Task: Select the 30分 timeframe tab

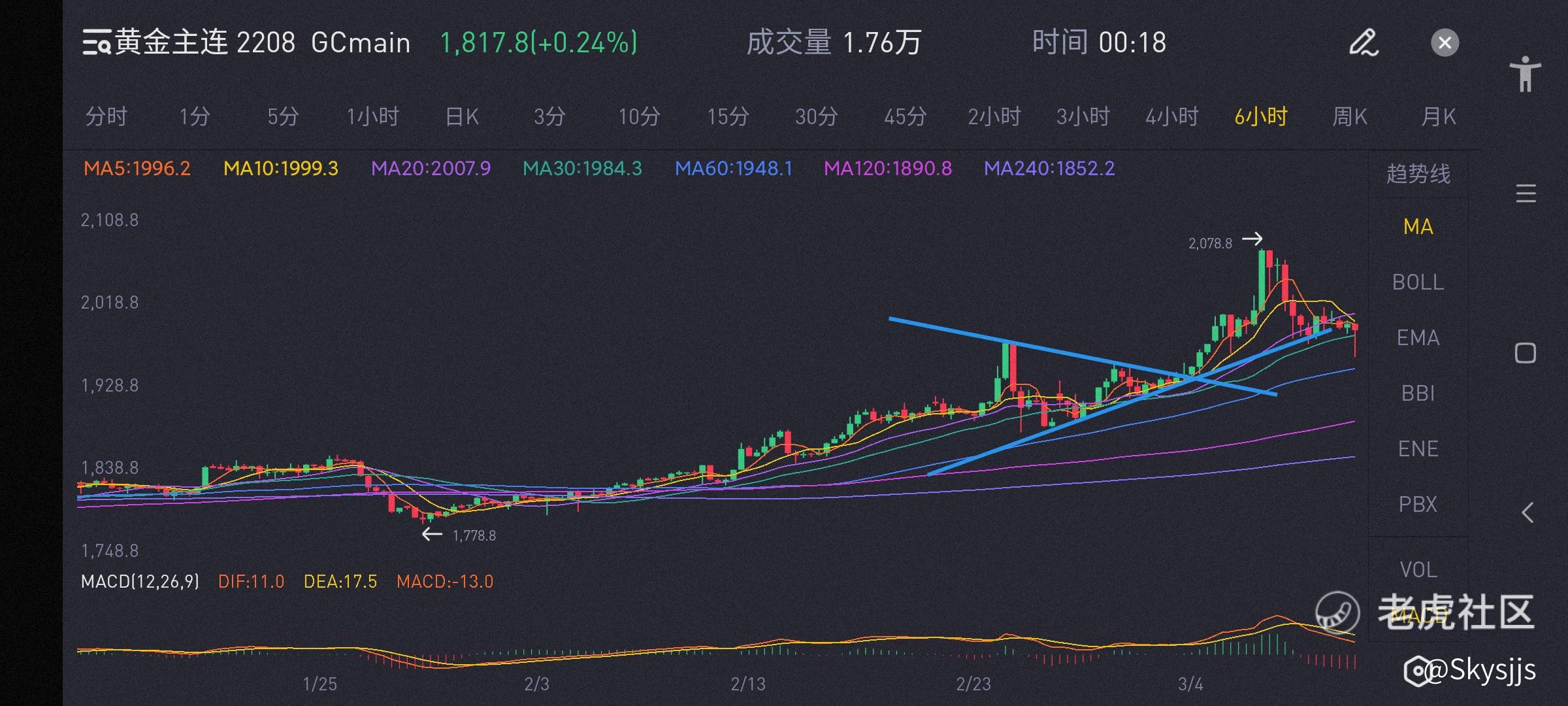Action: (x=817, y=117)
